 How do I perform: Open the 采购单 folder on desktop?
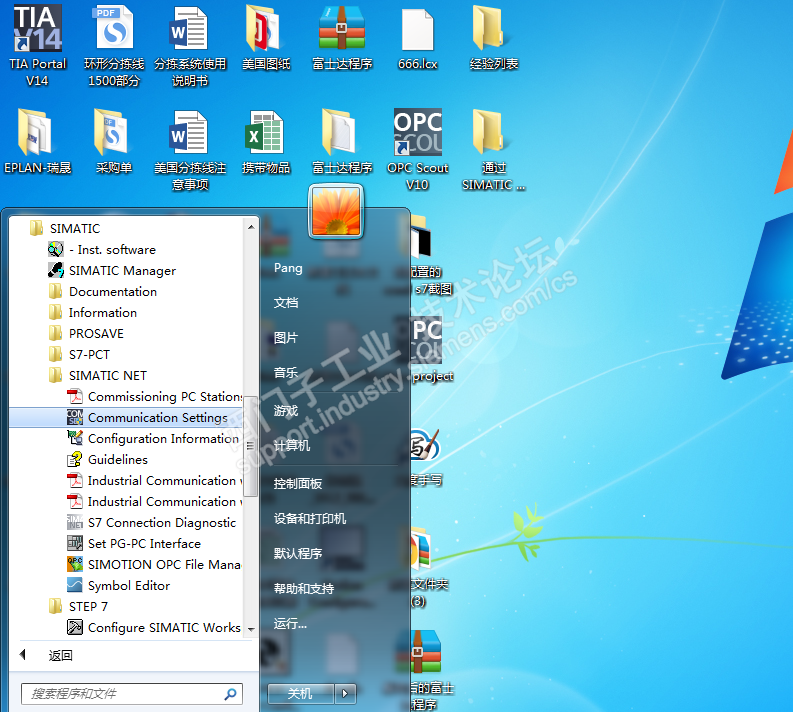(x=114, y=142)
